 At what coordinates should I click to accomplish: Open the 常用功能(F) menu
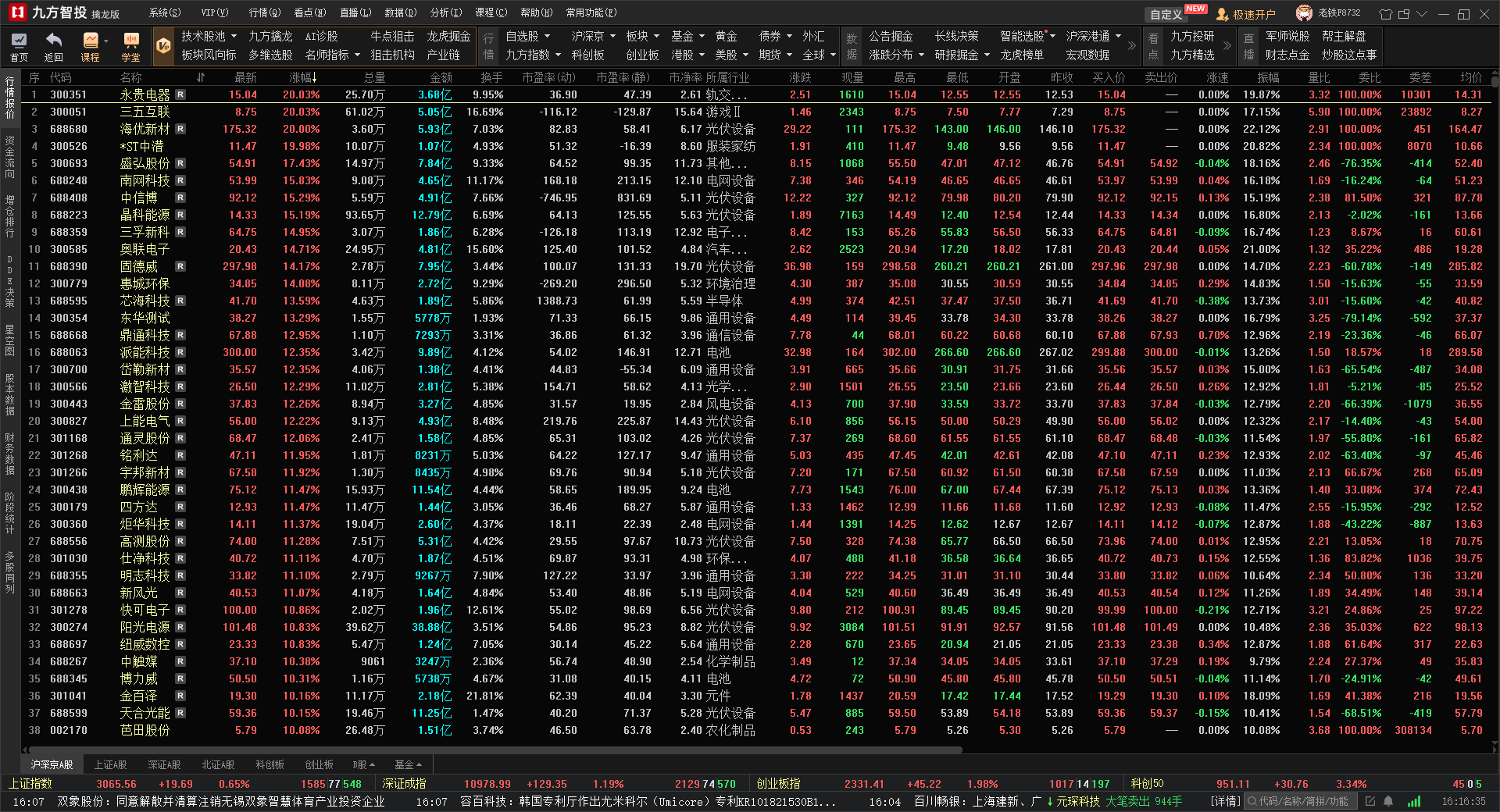tap(591, 12)
